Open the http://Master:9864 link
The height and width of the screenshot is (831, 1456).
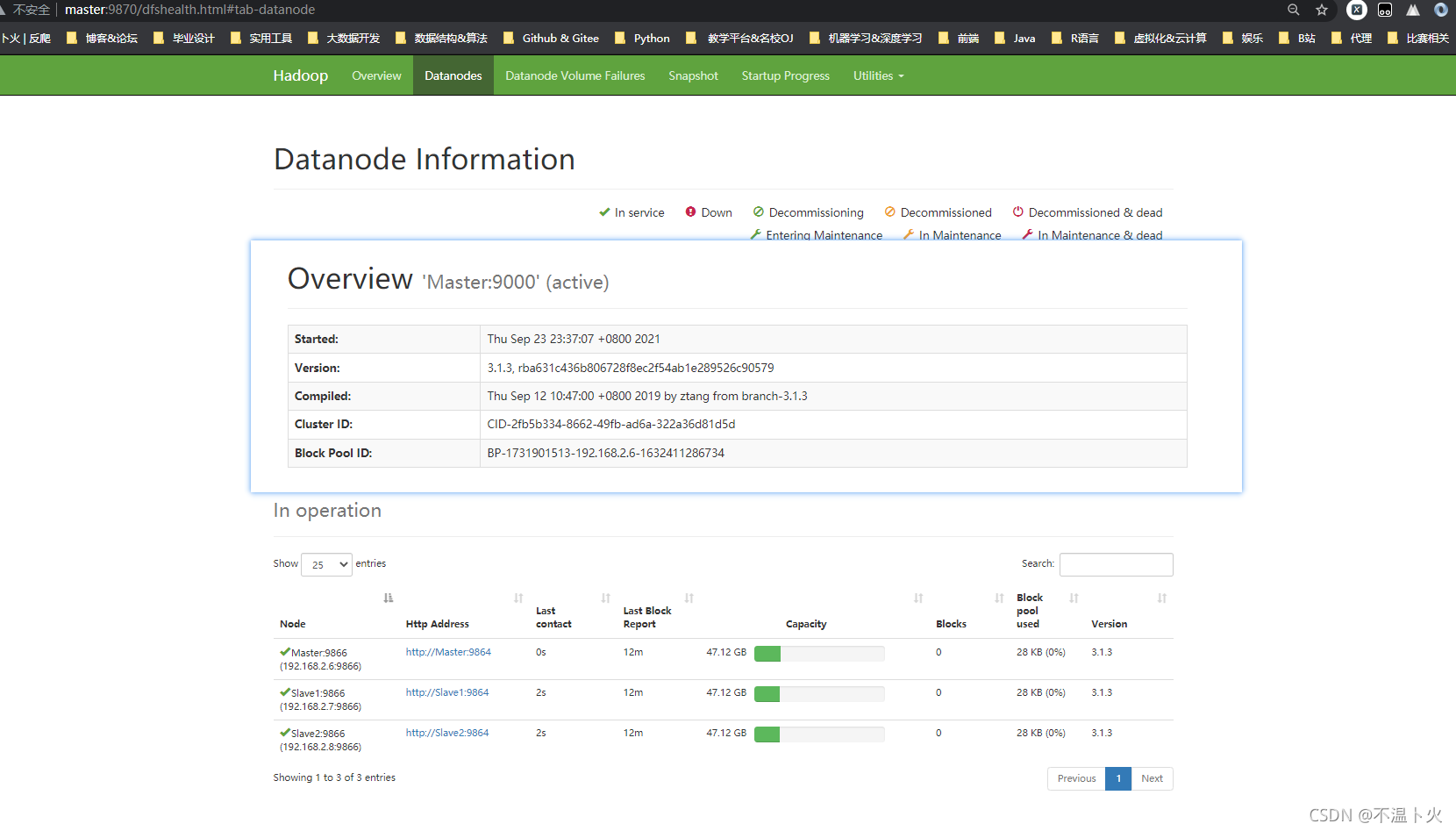448,652
